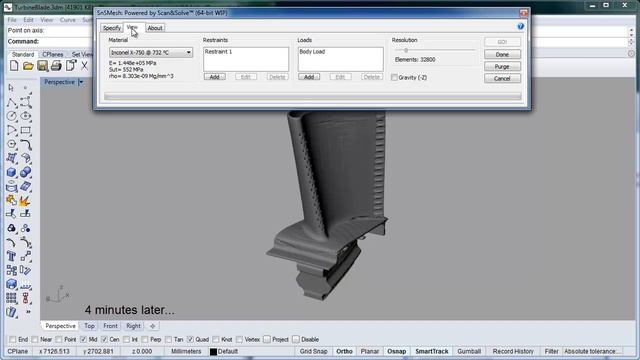Toggle SmartTrack in the status bar
The height and width of the screenshot is (360, 640).
coord(431,351)
